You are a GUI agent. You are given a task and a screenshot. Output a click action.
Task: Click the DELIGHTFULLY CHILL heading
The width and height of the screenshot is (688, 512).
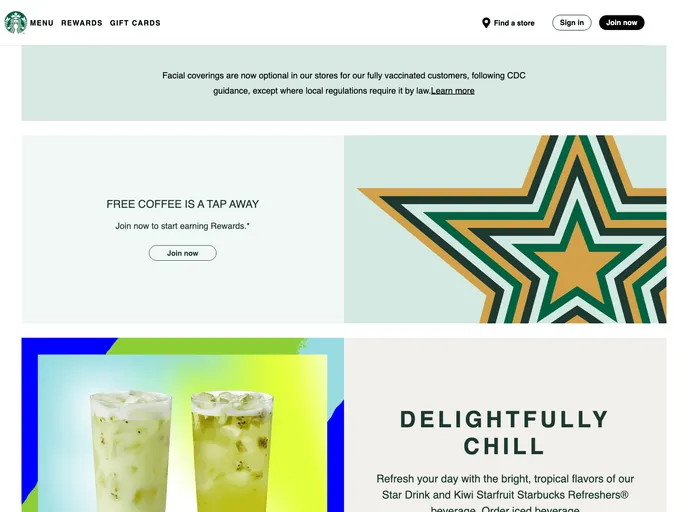point(505,433)
